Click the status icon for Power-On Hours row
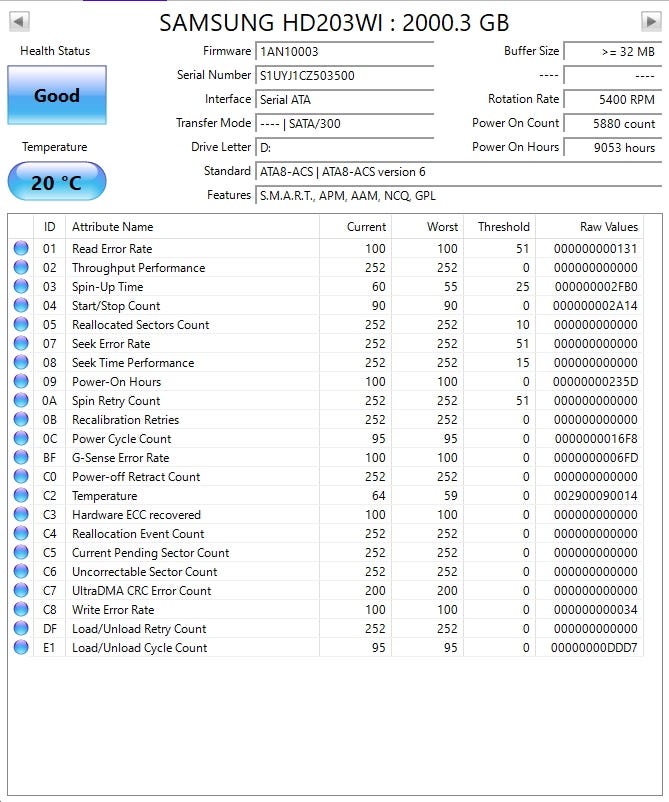This screenshot has height=802, width=669. [x=21, y=381]
